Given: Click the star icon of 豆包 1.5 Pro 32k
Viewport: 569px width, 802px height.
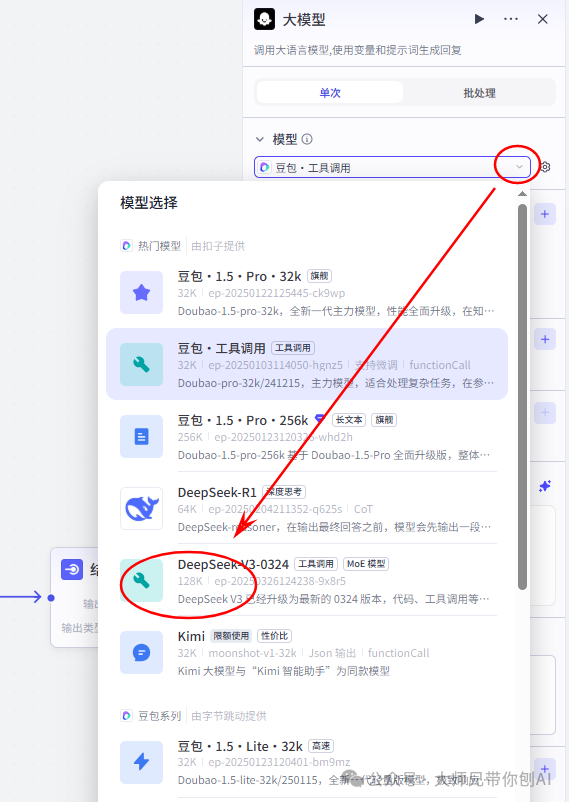Looking at the screenshot, I should (x=141, y=293).
